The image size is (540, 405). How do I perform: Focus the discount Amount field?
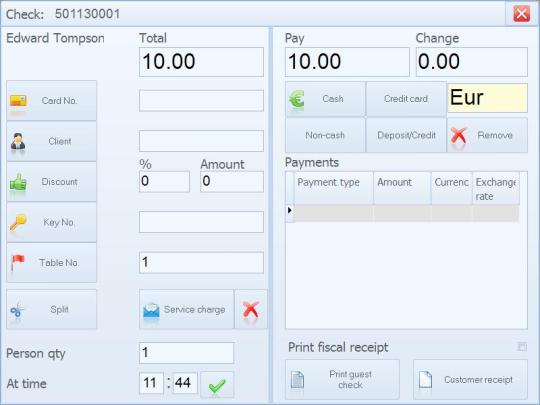pyautogui.click(x=232, y=181)
